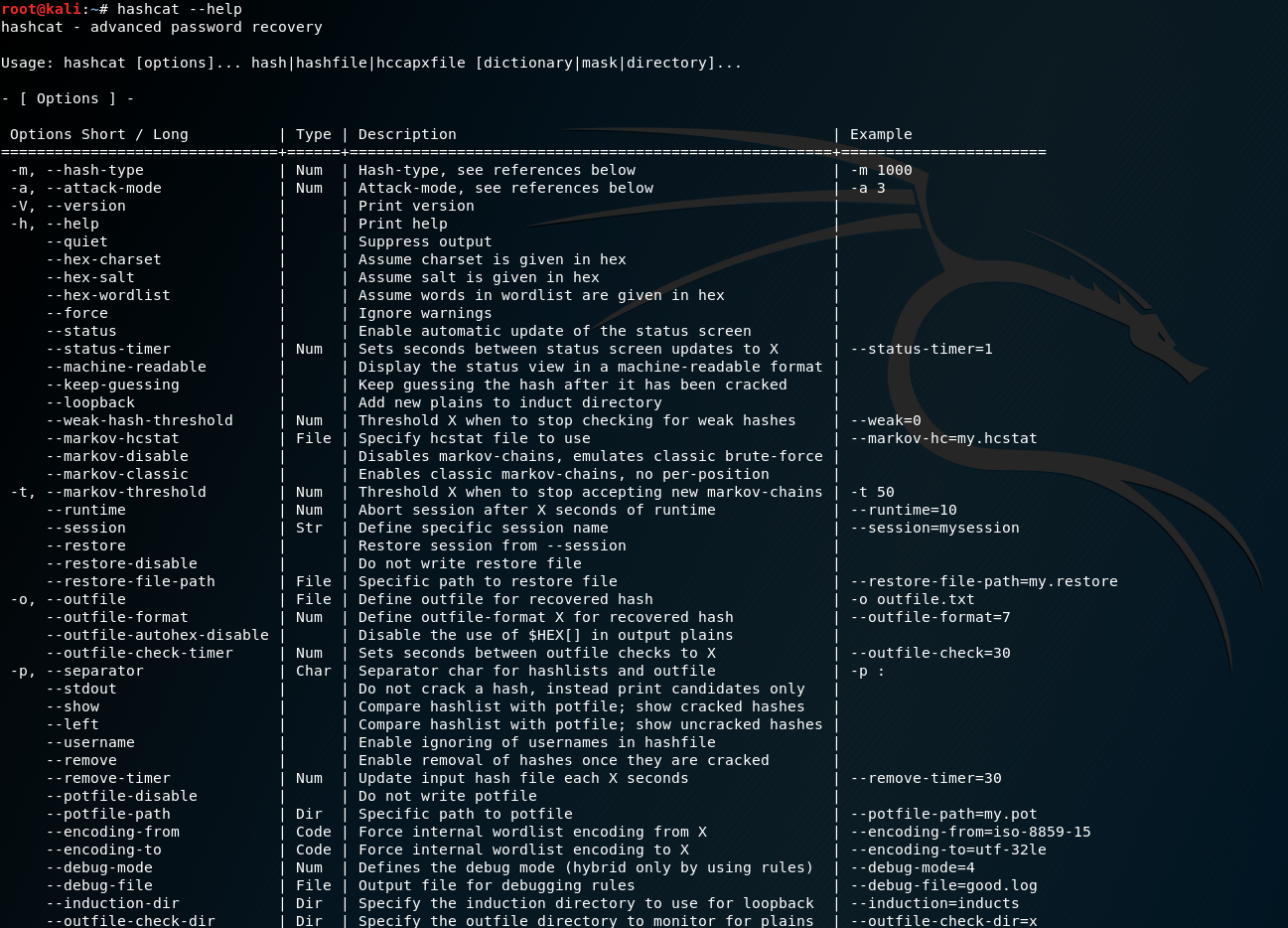Click the '--stdout' option text

81,689
